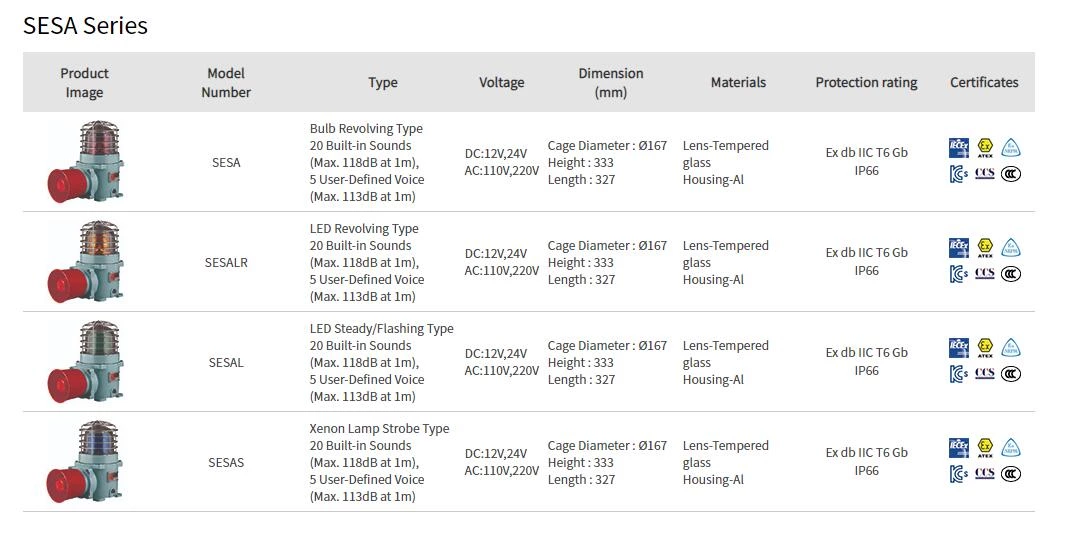
Task: Click the IECEx certificate icon for SESAL
Action: (x=959, y=348)
